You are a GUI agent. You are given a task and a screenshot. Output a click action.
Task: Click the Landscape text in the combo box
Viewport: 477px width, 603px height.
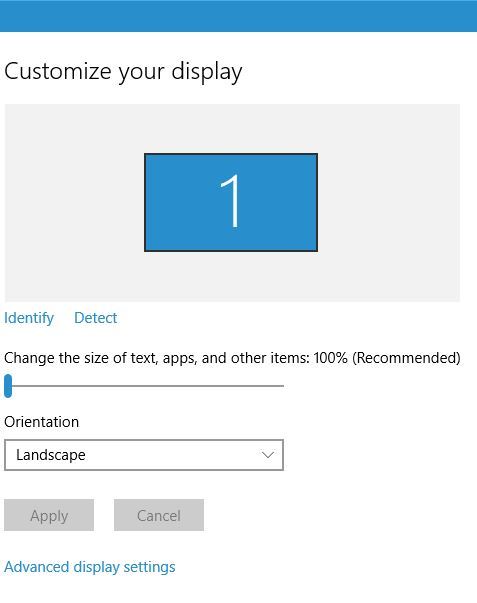coord(51,455)
